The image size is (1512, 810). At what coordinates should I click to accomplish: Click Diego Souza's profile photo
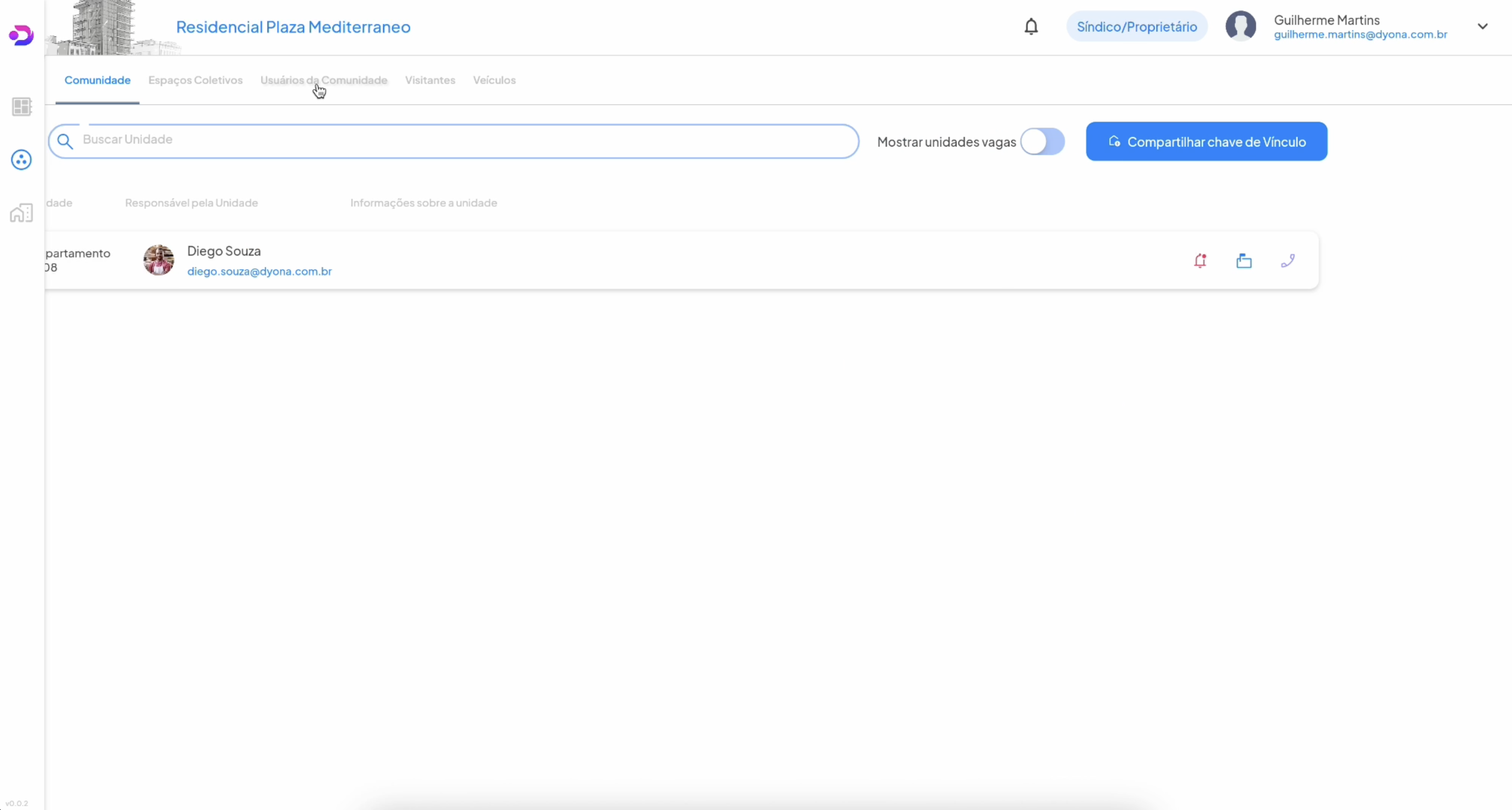(158, 260)
